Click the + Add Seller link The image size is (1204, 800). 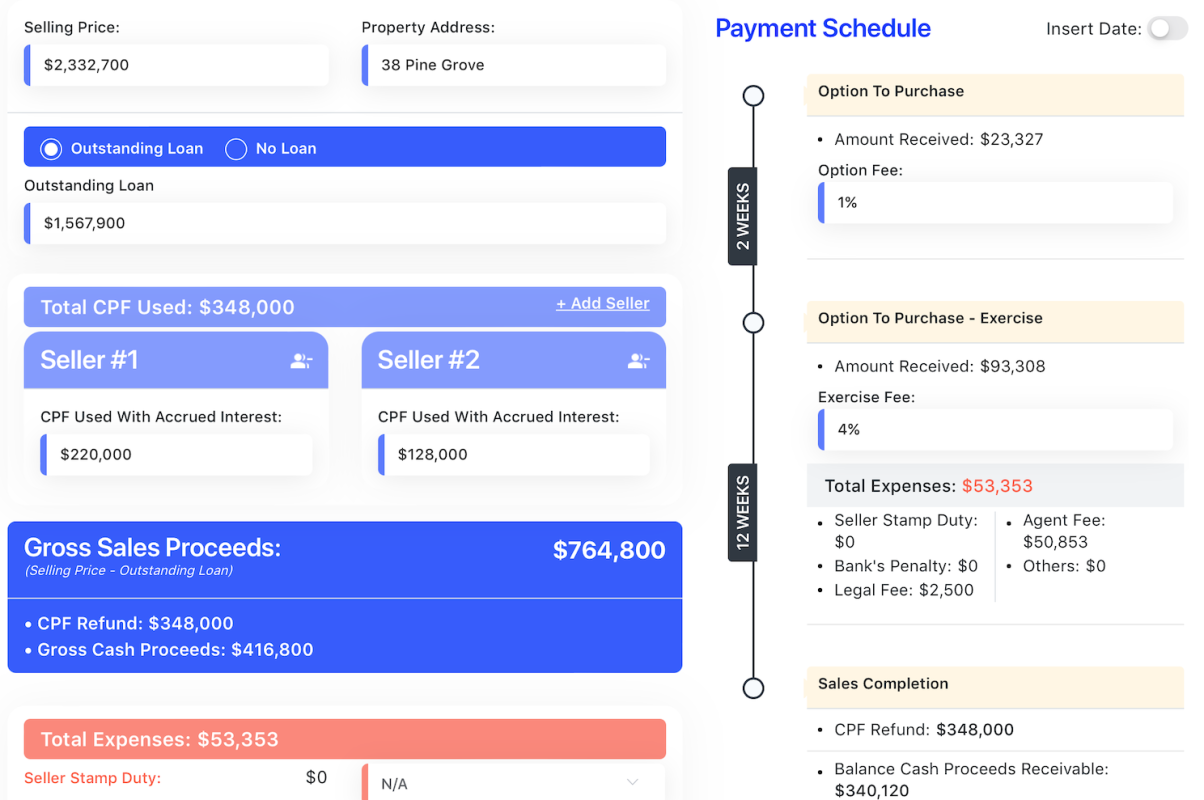(602, 303)
